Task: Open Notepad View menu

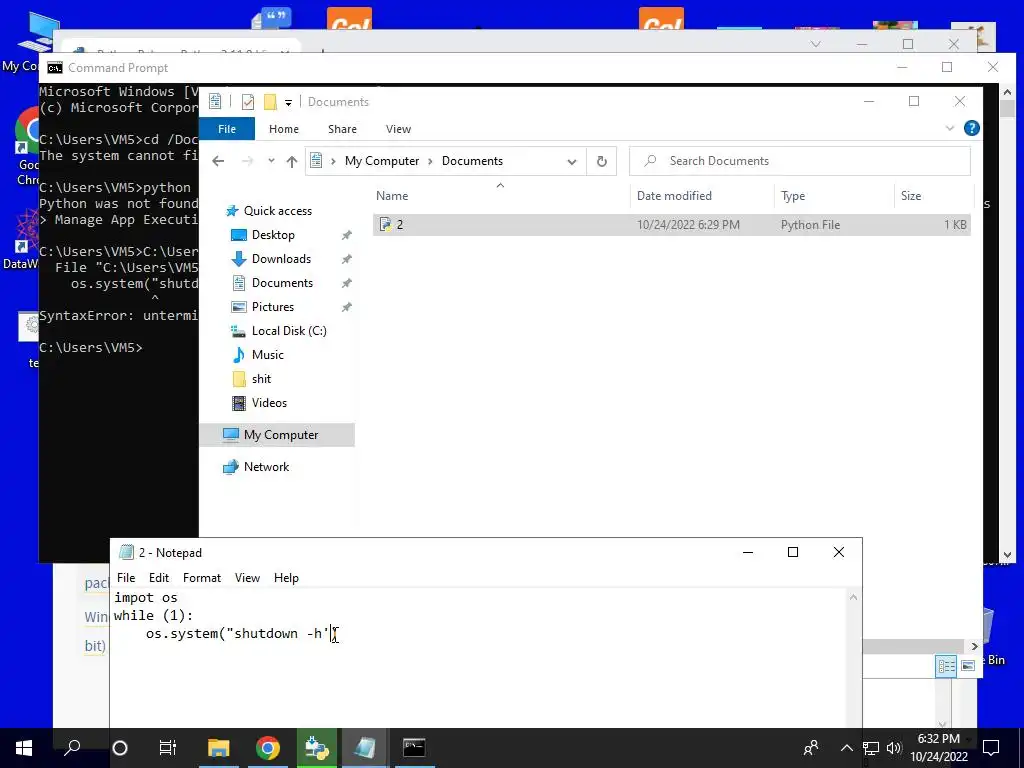Action: point(248,578)
